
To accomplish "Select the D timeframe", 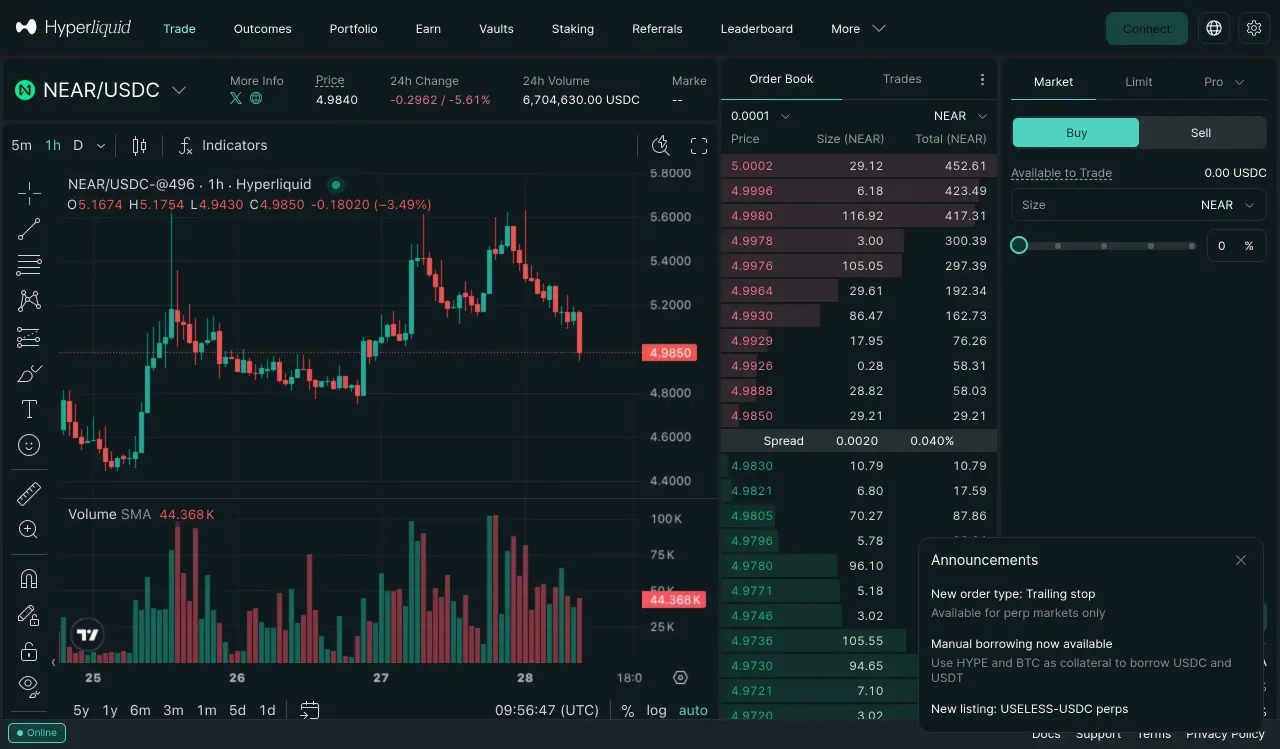I will pos(78,146).
